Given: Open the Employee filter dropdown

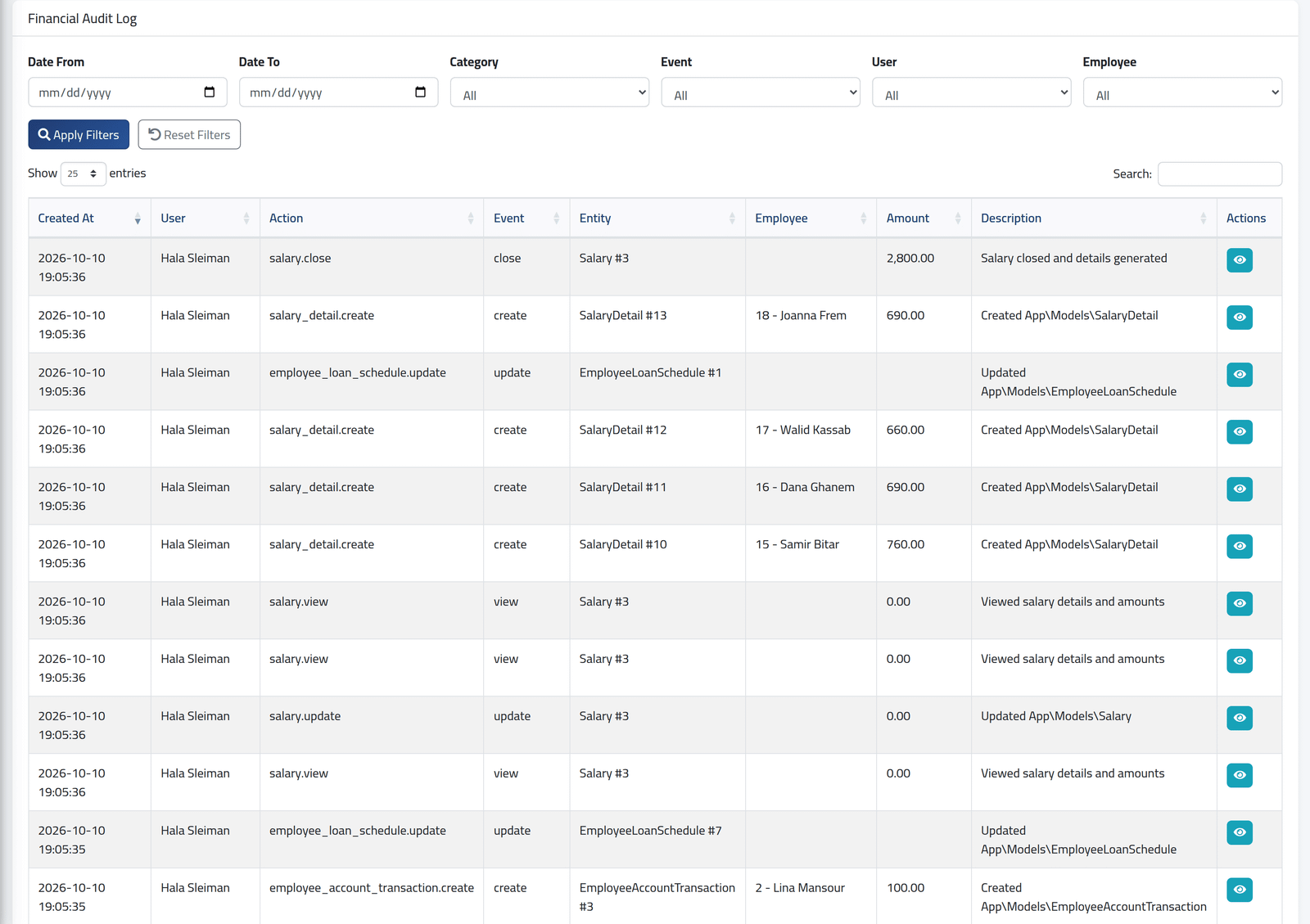Looking at the screenshot, I should tap(1182, 92).
